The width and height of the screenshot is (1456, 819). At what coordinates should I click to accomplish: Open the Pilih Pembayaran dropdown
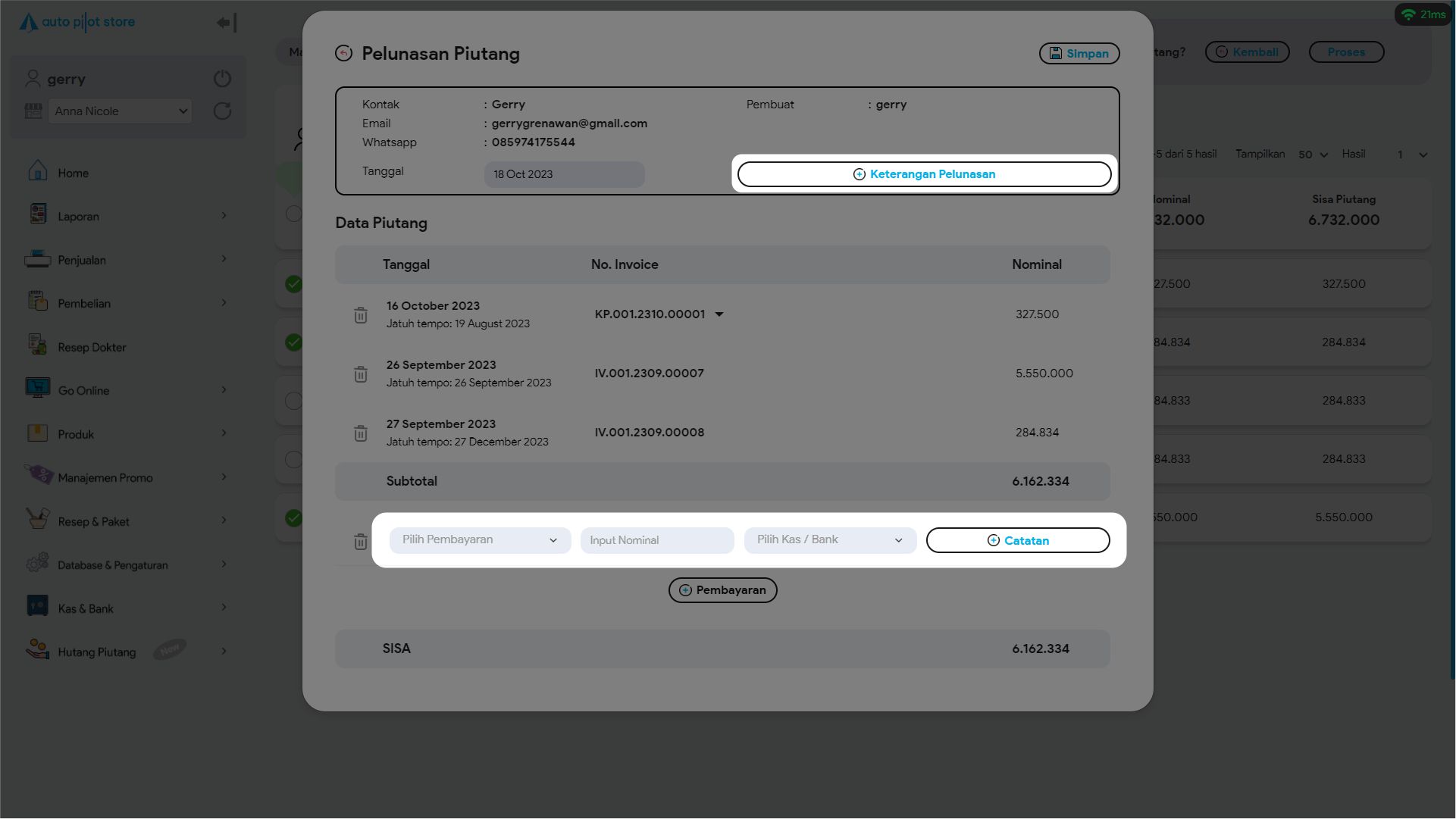click(x=480, y=540)
